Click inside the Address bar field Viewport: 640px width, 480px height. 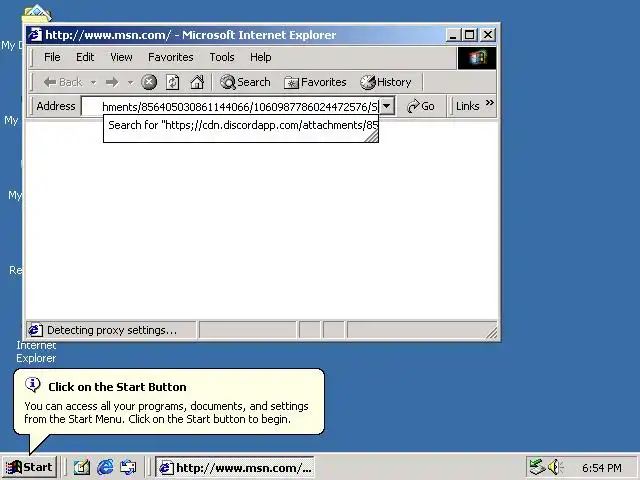coord(231,107)
